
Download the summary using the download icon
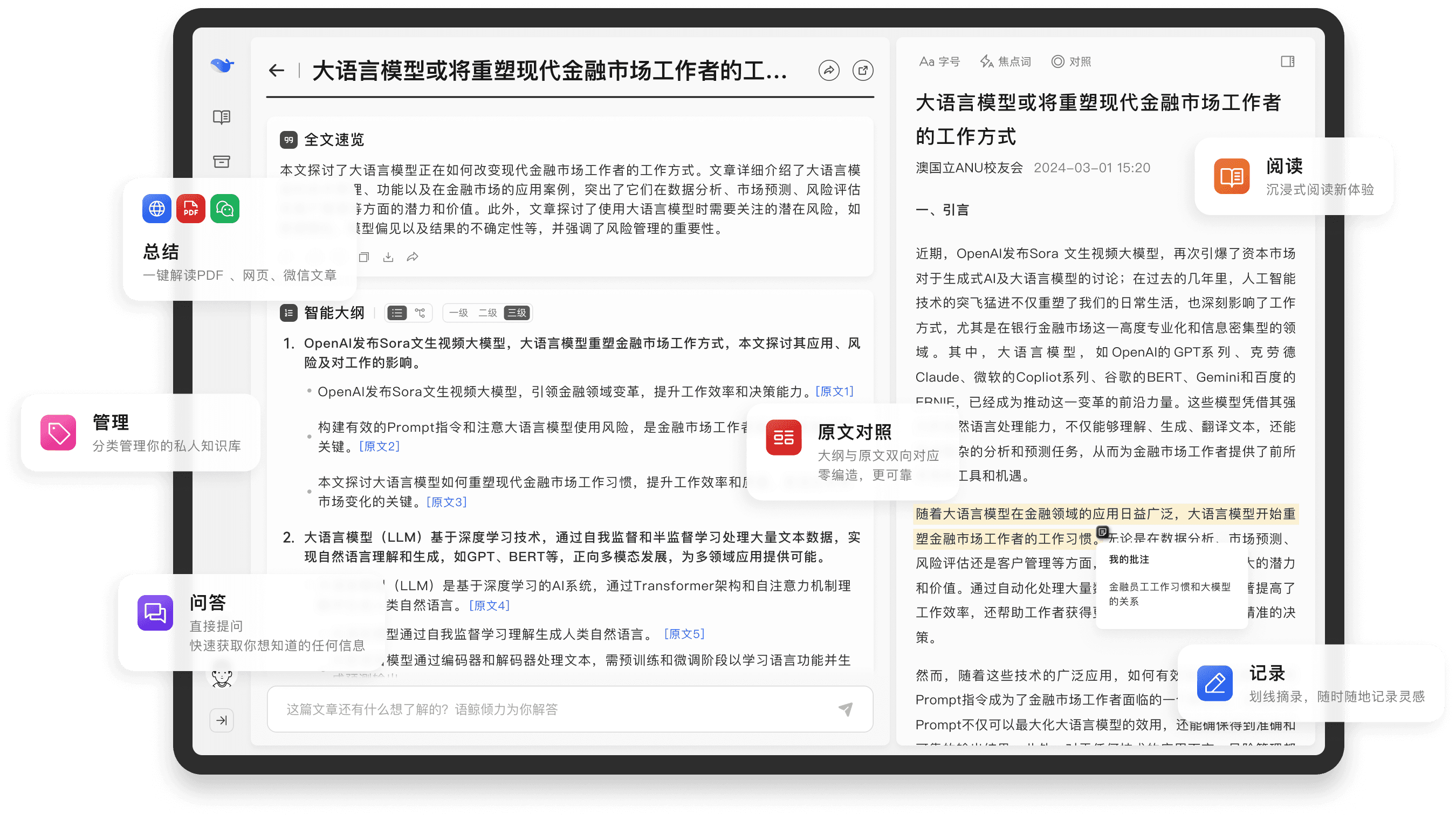[x=388, y=258]
